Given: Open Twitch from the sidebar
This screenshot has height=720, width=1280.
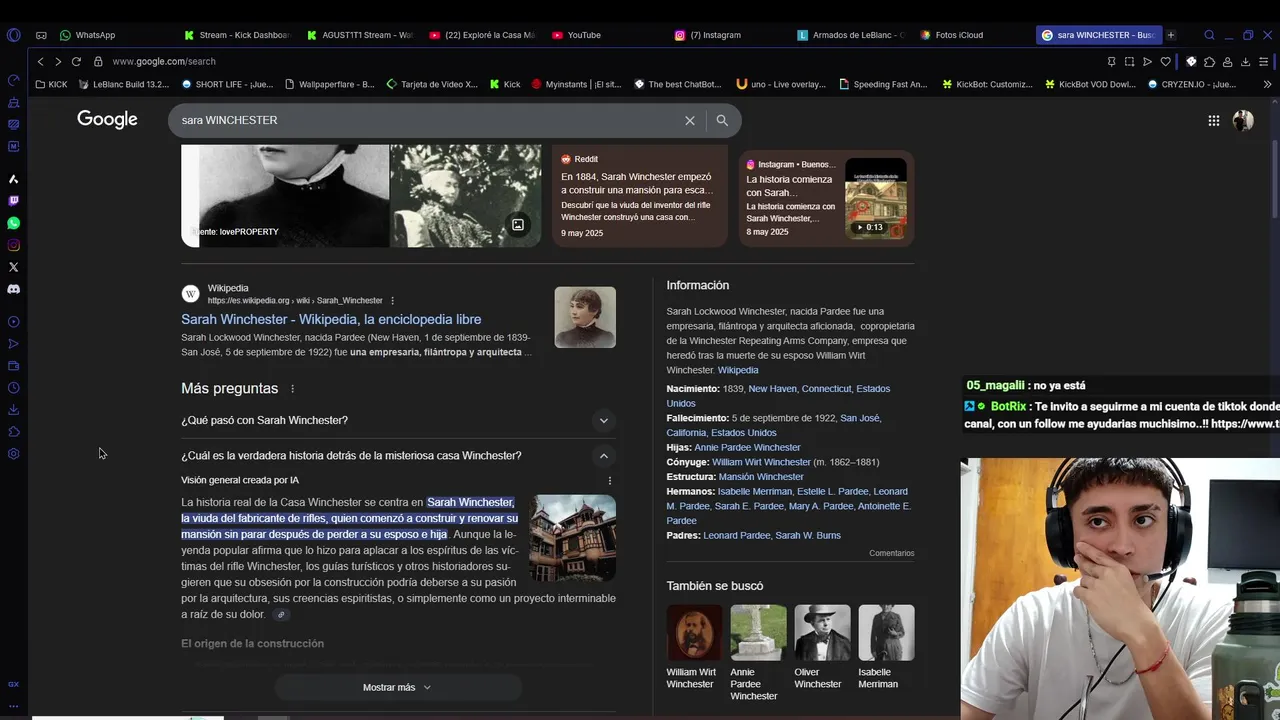Looking at the screenshot, I should coord(13,201).
